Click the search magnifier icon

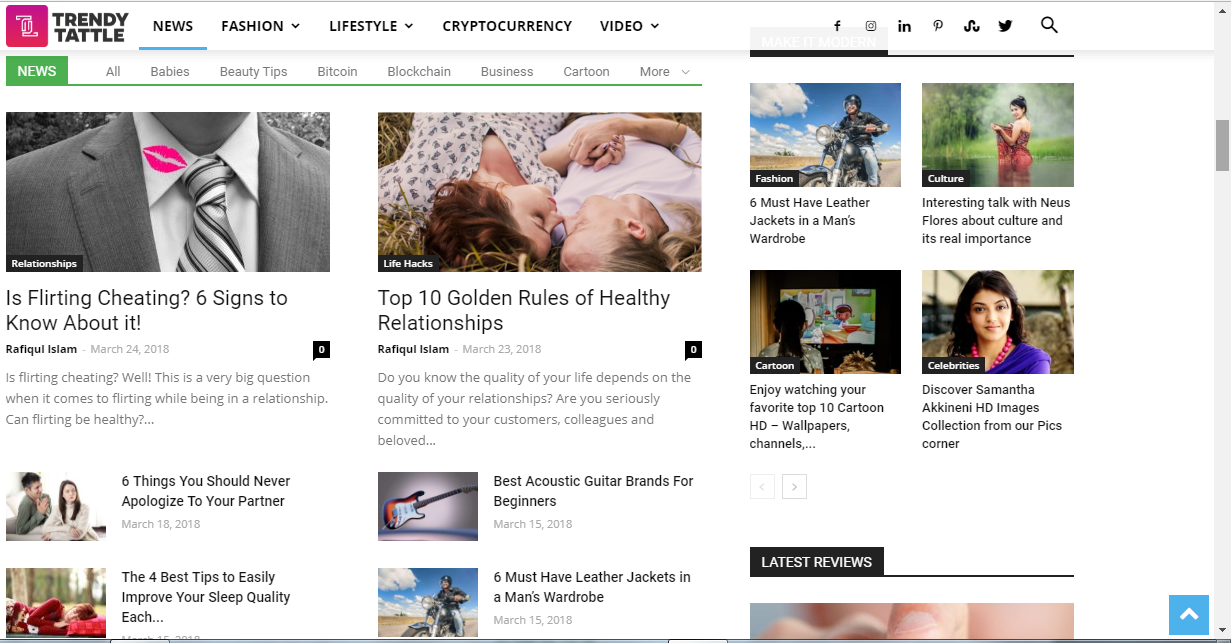pos(1049,25)
